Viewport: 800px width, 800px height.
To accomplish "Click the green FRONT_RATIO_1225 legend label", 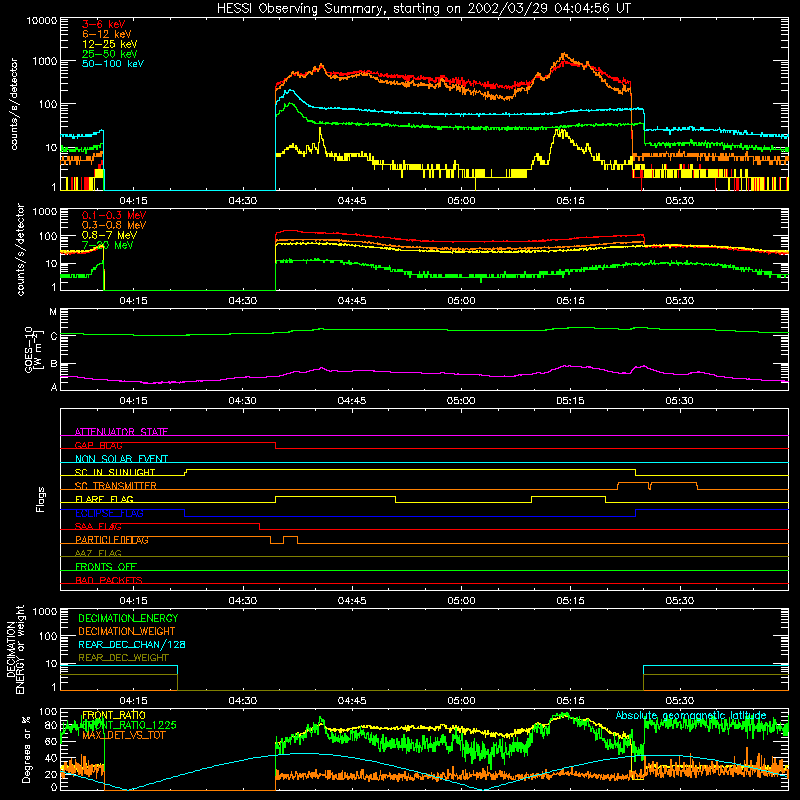I will [x=129, y=725].
